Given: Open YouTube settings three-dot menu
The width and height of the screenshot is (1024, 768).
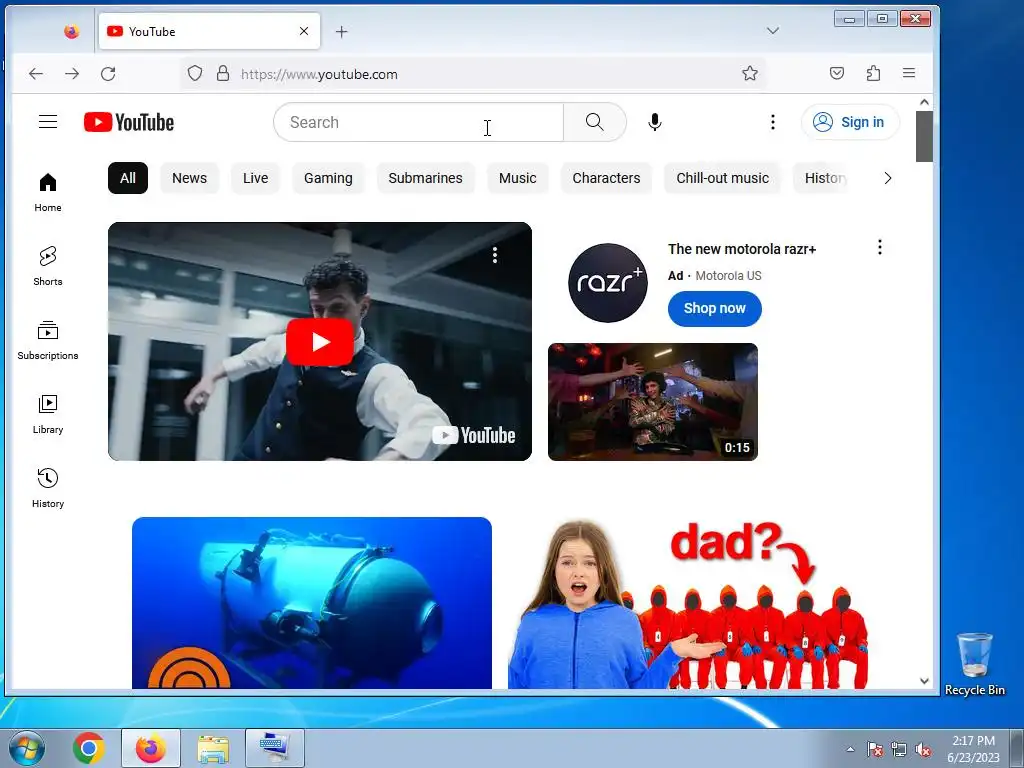Looking at the screenshot, I should tap(773, 122).
